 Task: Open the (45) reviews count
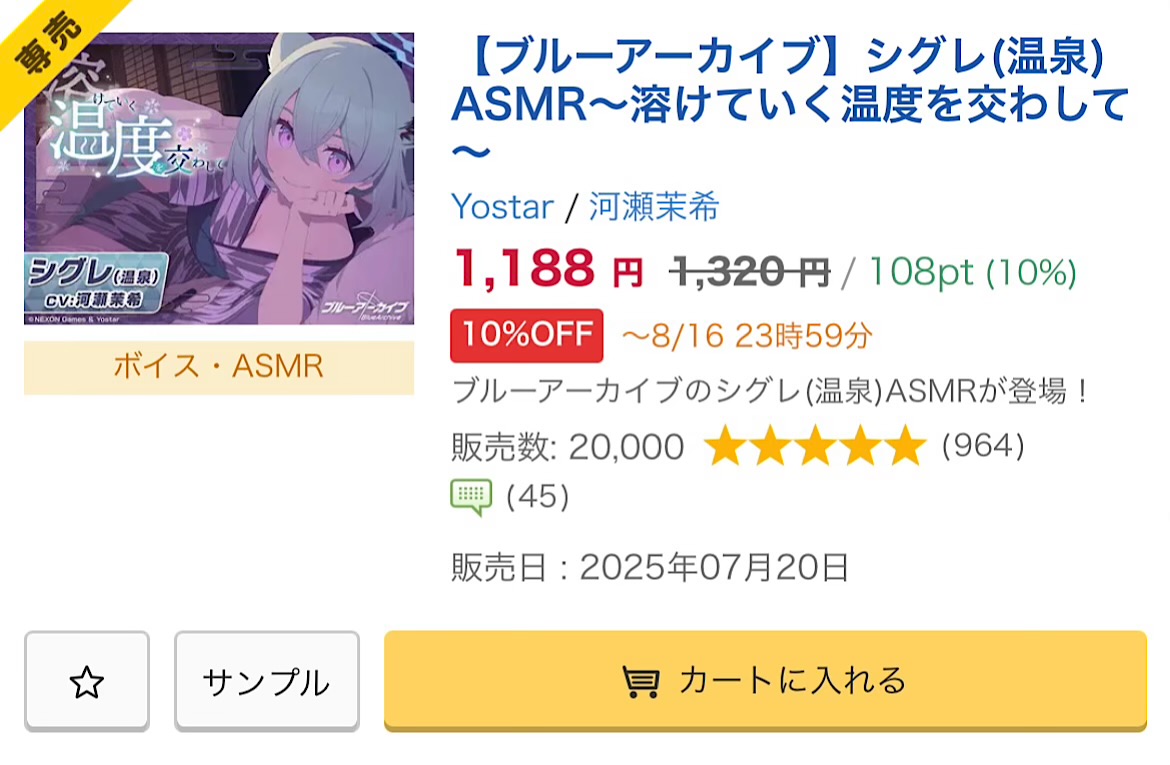(x=538, y=496)
